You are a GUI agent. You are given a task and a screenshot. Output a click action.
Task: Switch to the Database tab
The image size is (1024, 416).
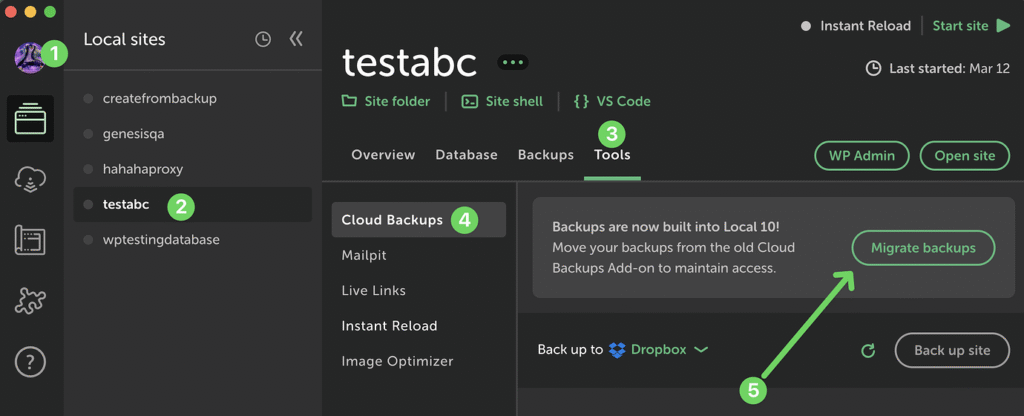(466, 155)
